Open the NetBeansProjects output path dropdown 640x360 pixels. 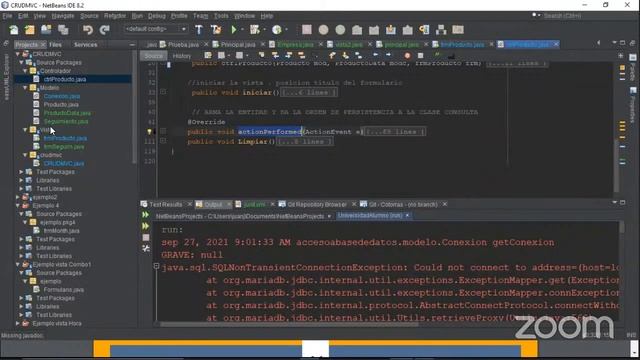[x=329, y=216]
